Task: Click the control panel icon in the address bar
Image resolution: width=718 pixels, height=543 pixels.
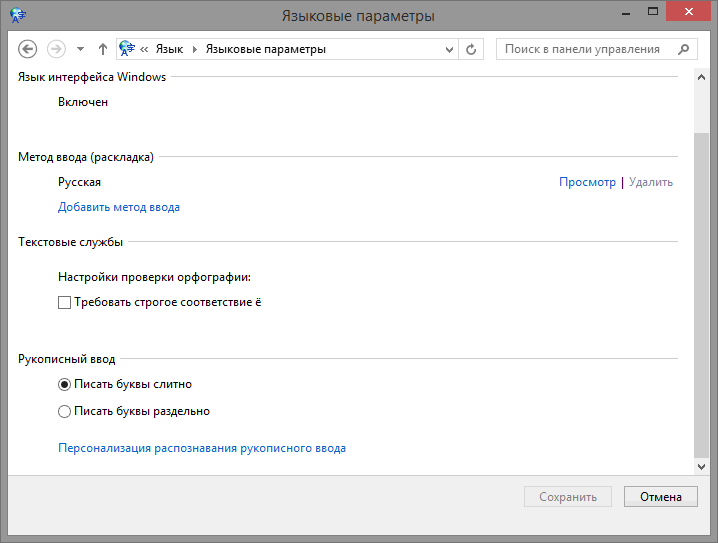Action: coord(128,49)
